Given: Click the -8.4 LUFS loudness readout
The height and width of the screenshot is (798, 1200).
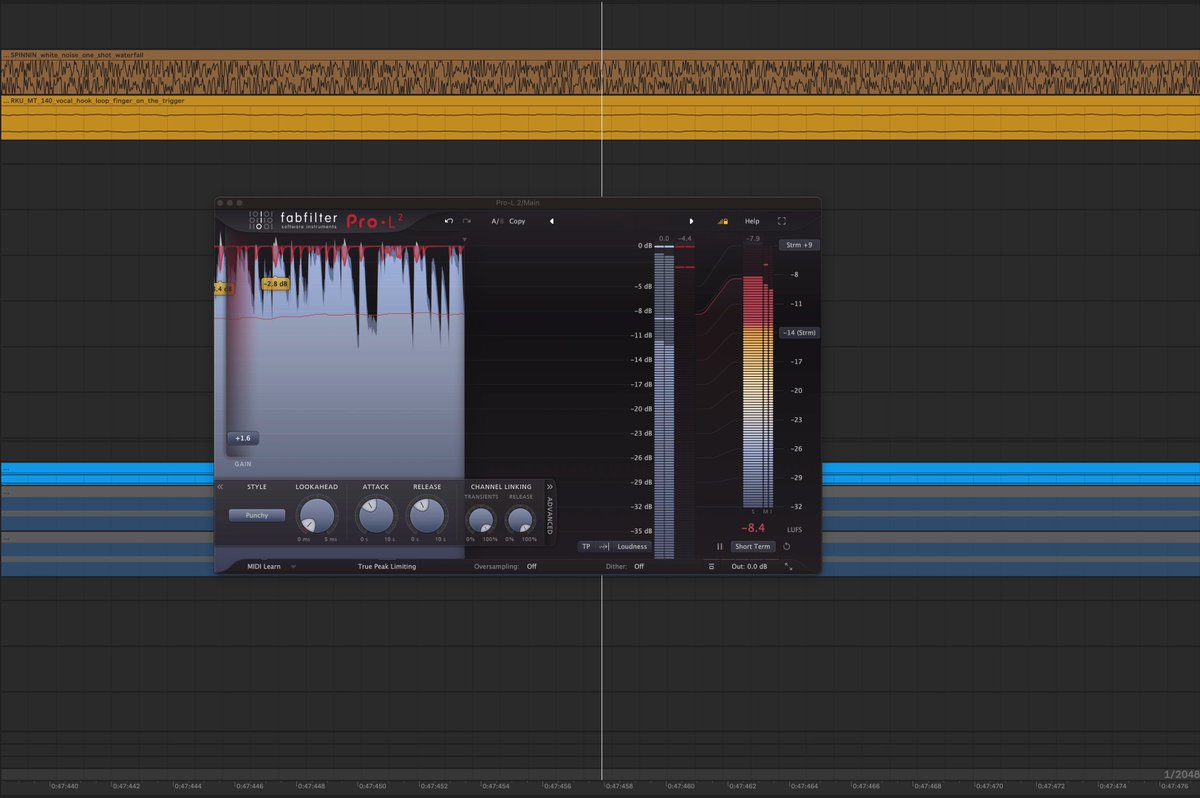Looking at the screenshot, I should tap(753, 528).
